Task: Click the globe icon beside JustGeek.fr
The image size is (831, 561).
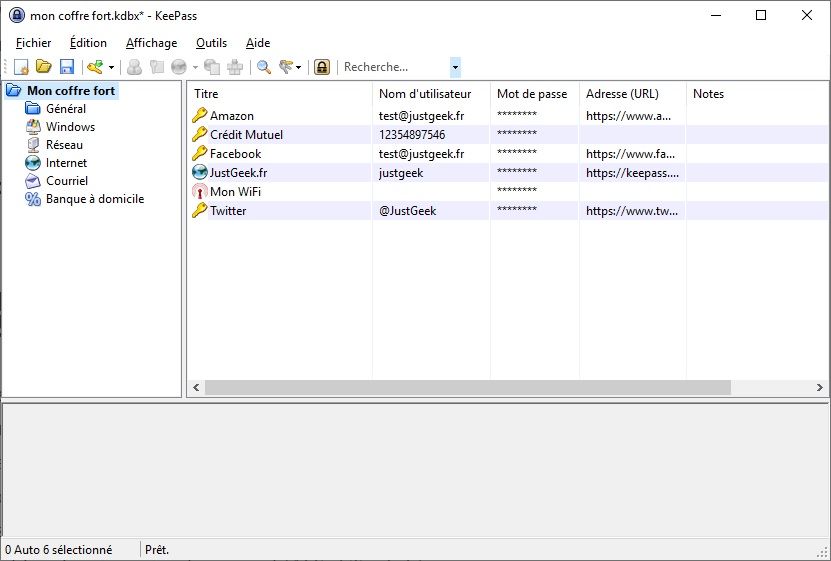Action: [199, 172]
